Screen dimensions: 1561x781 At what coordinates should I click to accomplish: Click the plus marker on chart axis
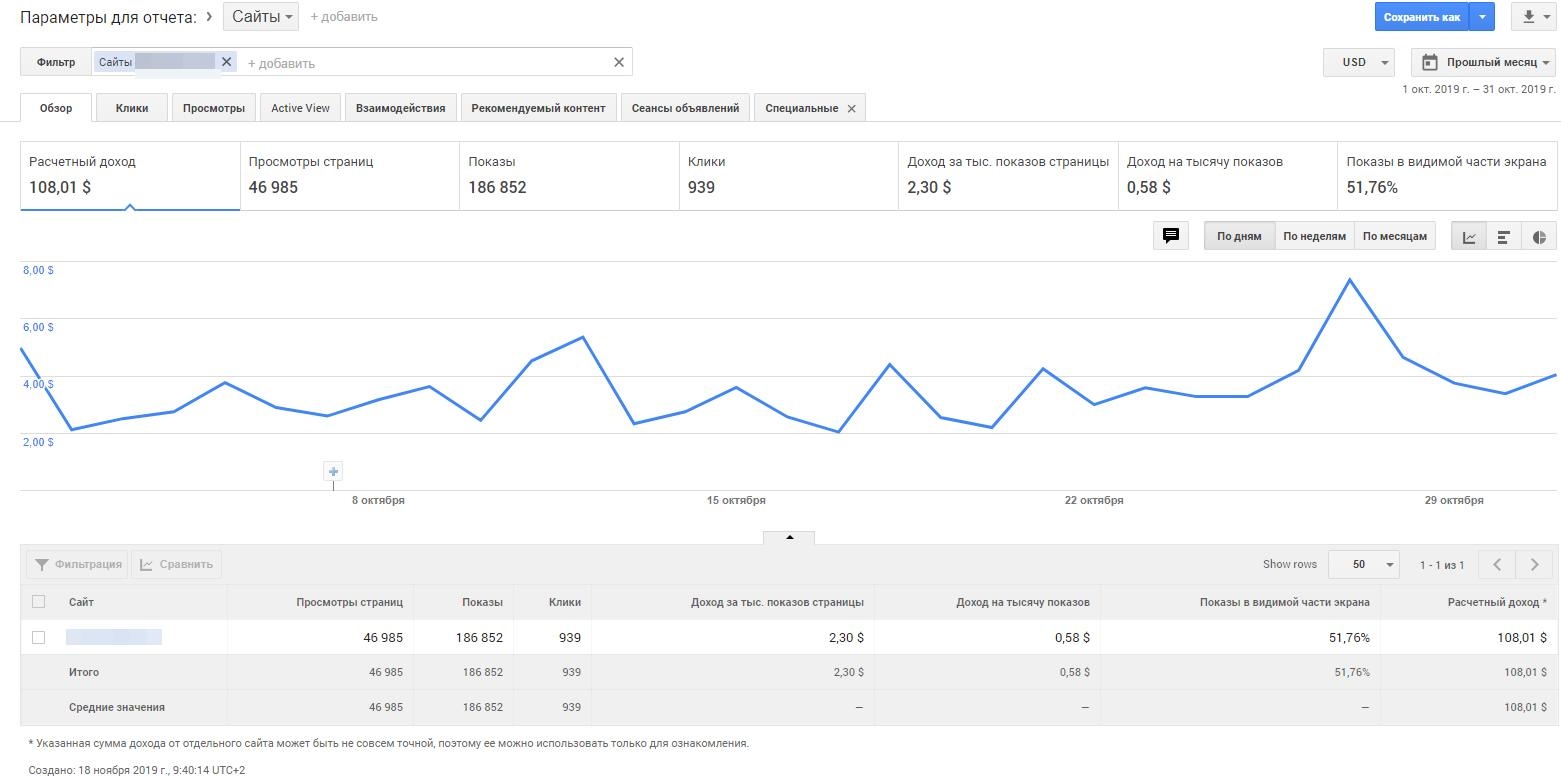coord(333,471)
